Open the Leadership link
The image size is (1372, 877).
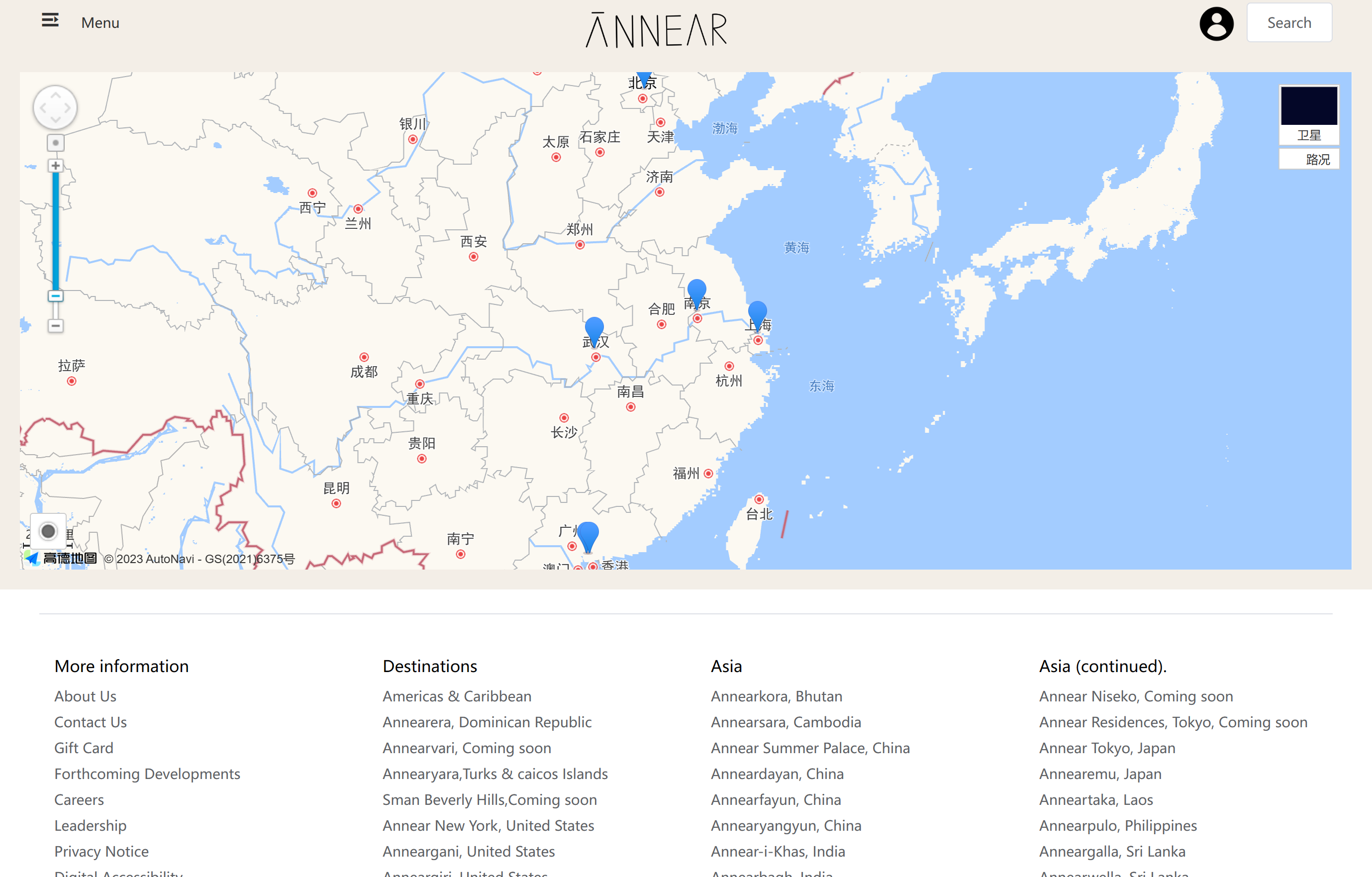[91, 826]
